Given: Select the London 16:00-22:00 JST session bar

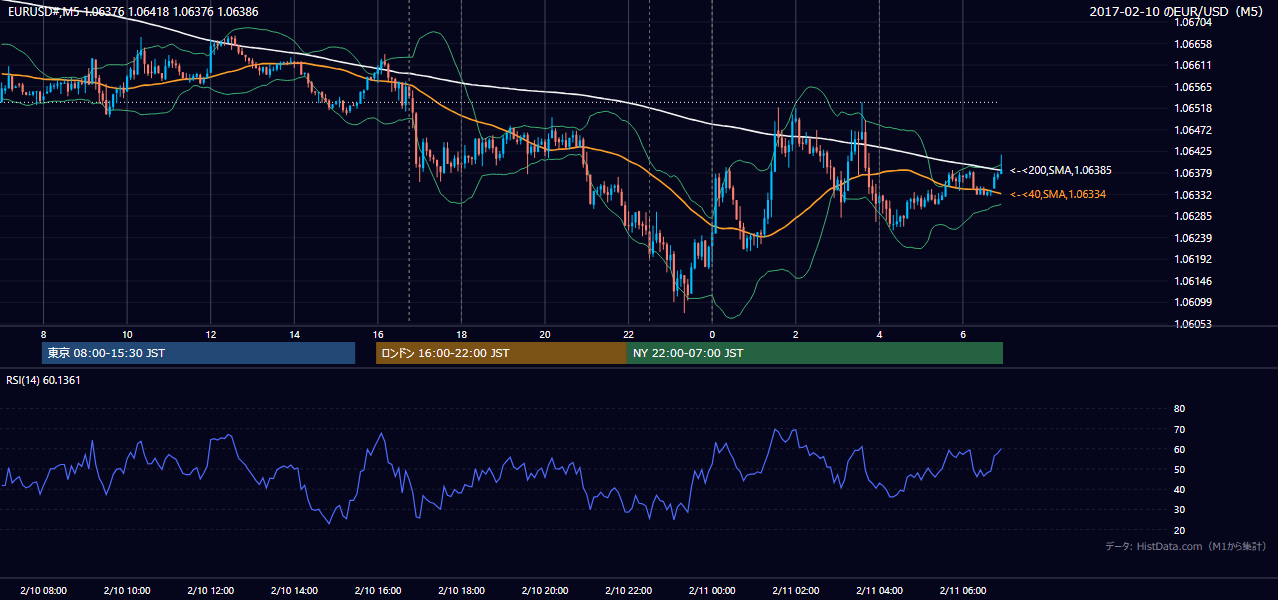Looking at the screenshot, I should coord(501,353).
